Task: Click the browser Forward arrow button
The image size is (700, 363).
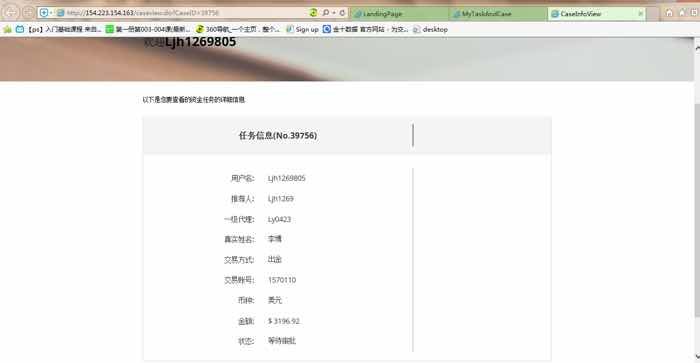Action: click(x=28, y=13)
